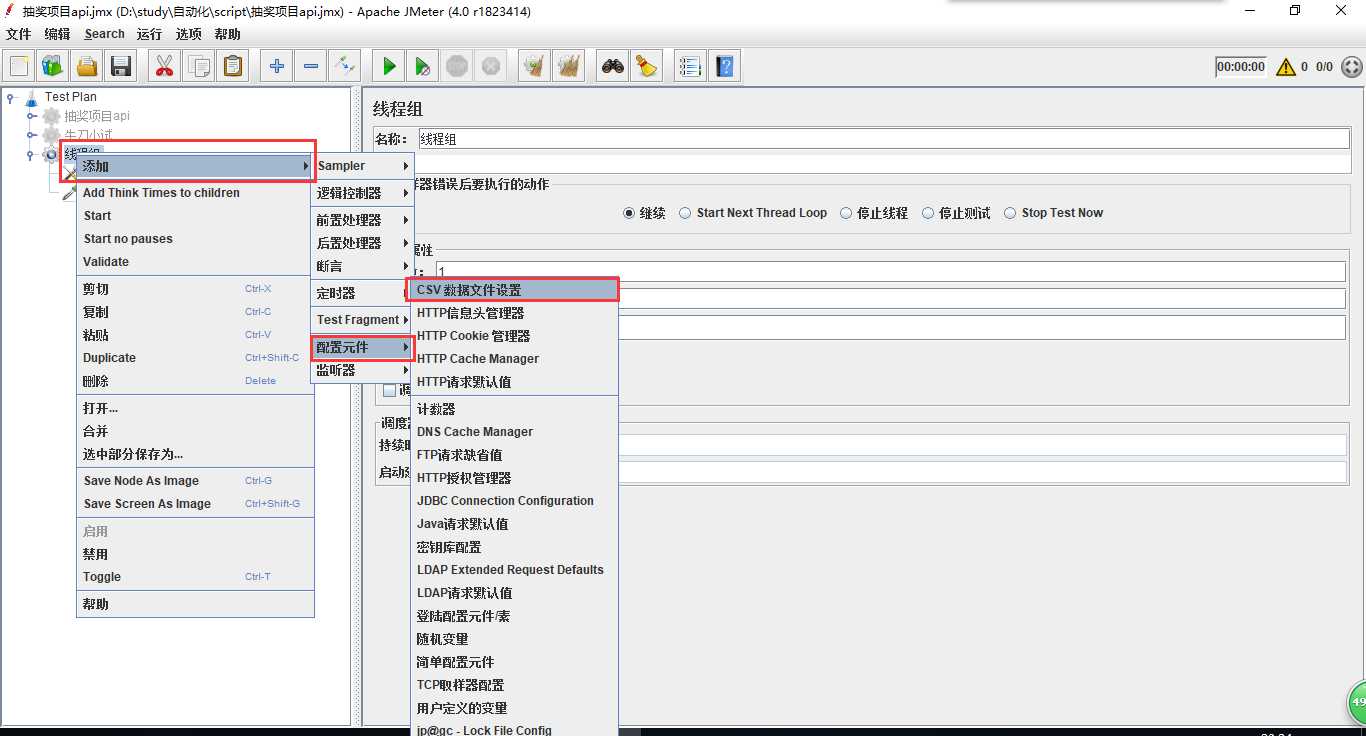Open the 文件 menu
The image size is (1366, 736).
(x=19, y=34)
